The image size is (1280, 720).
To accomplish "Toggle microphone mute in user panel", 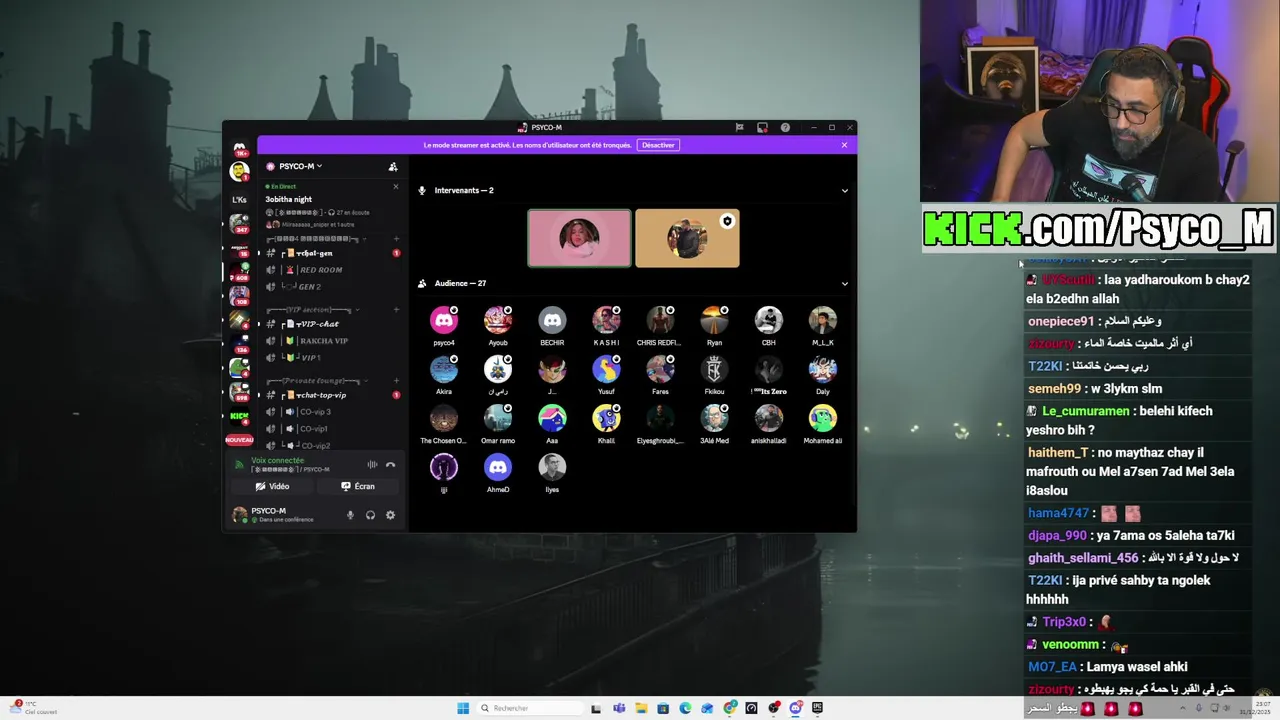I will [350, 515].
